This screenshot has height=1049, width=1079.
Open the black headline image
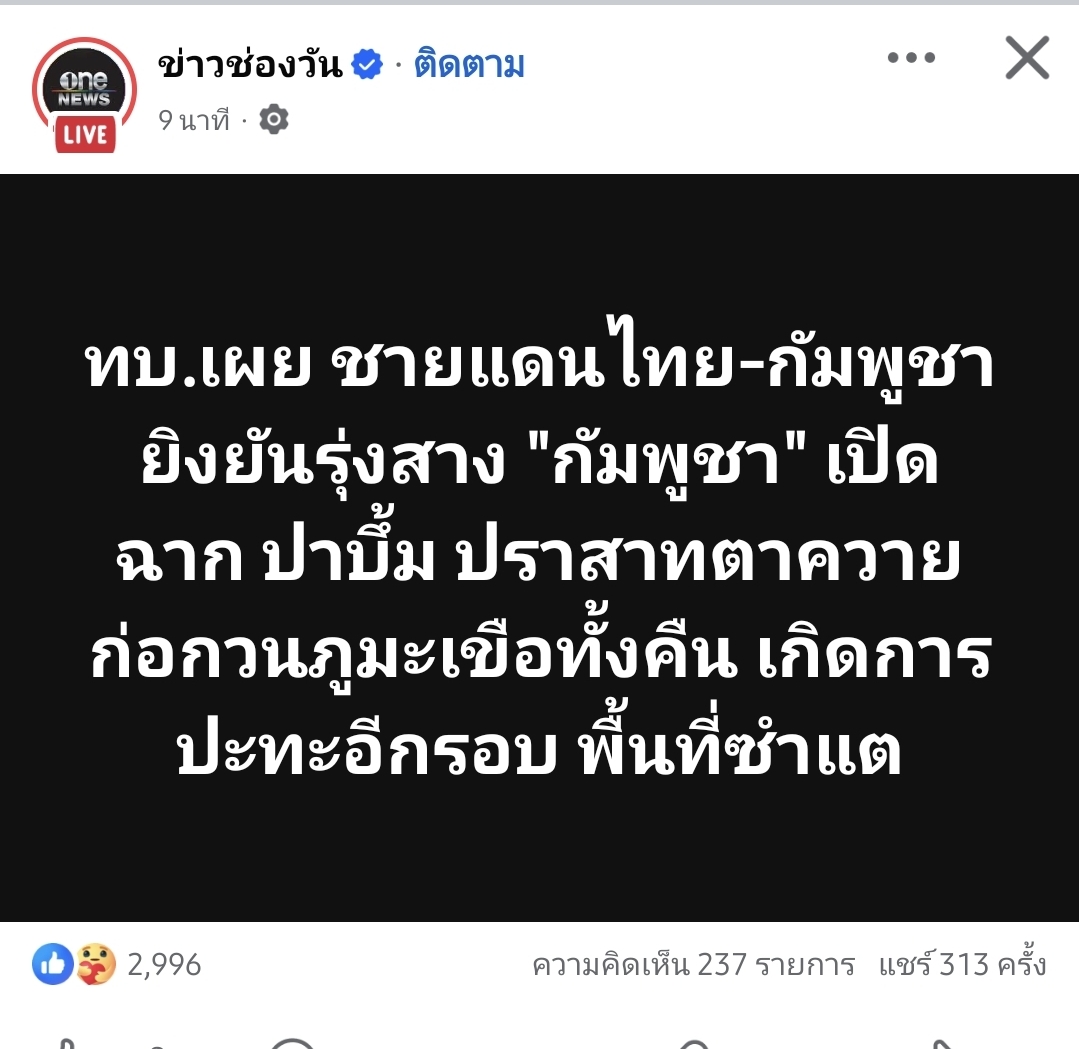point(540,547)
